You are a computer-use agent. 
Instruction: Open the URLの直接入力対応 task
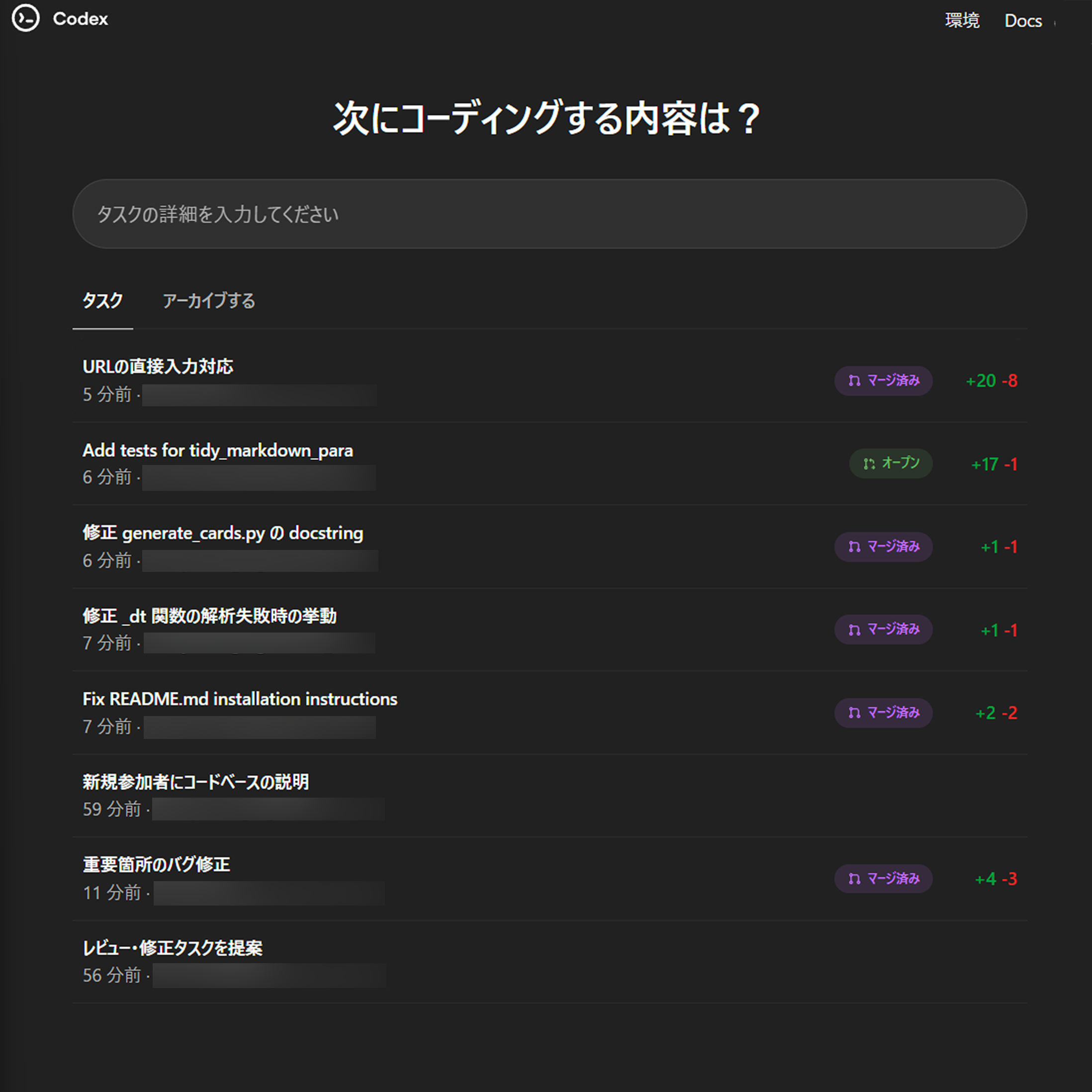click(x=158, y=366)
